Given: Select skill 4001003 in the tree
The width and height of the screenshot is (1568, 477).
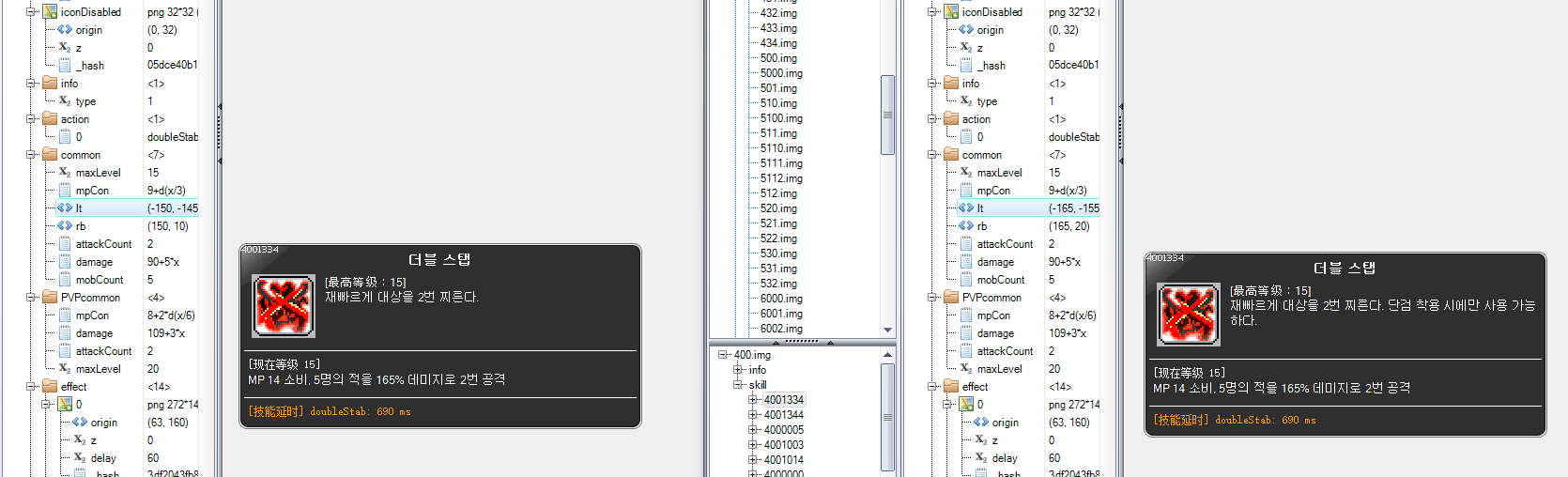Looking at the screenshot, I should pos(783,445).
